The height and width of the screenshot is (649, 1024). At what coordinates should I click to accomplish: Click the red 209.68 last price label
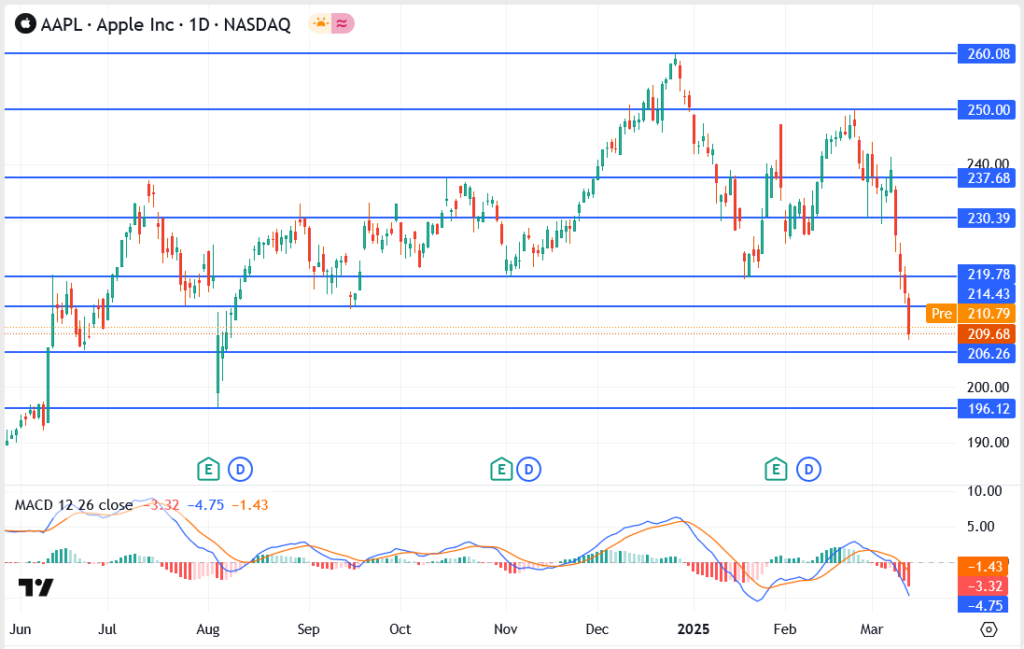click(x=985, y=333)
